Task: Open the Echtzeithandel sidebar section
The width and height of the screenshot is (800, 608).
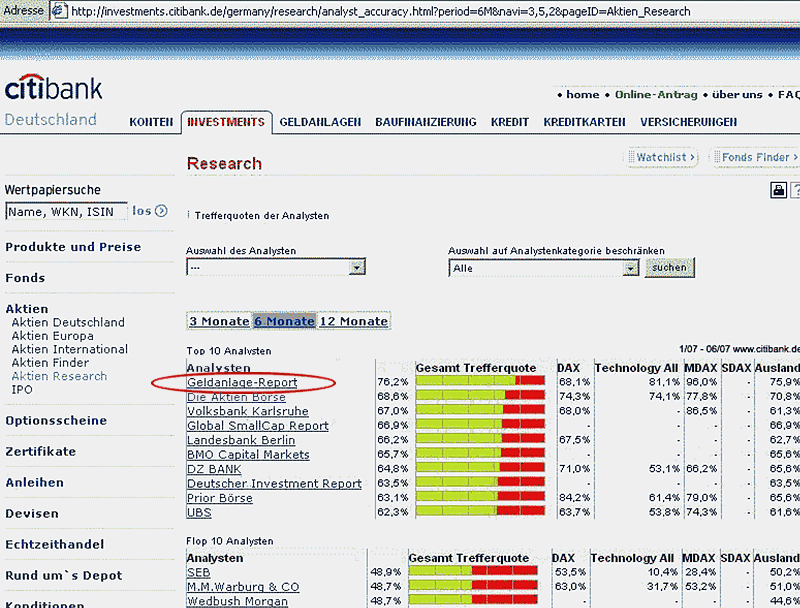Action: [54, 545]
